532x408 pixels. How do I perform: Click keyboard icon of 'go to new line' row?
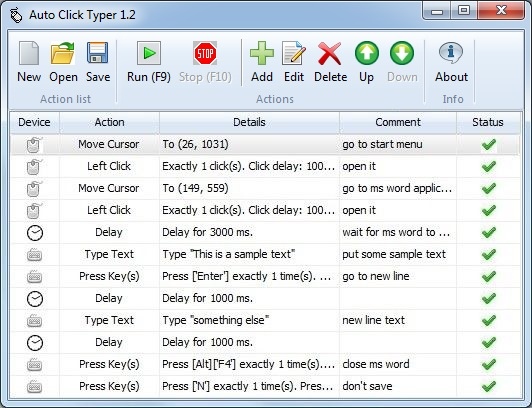coord(34,277)
